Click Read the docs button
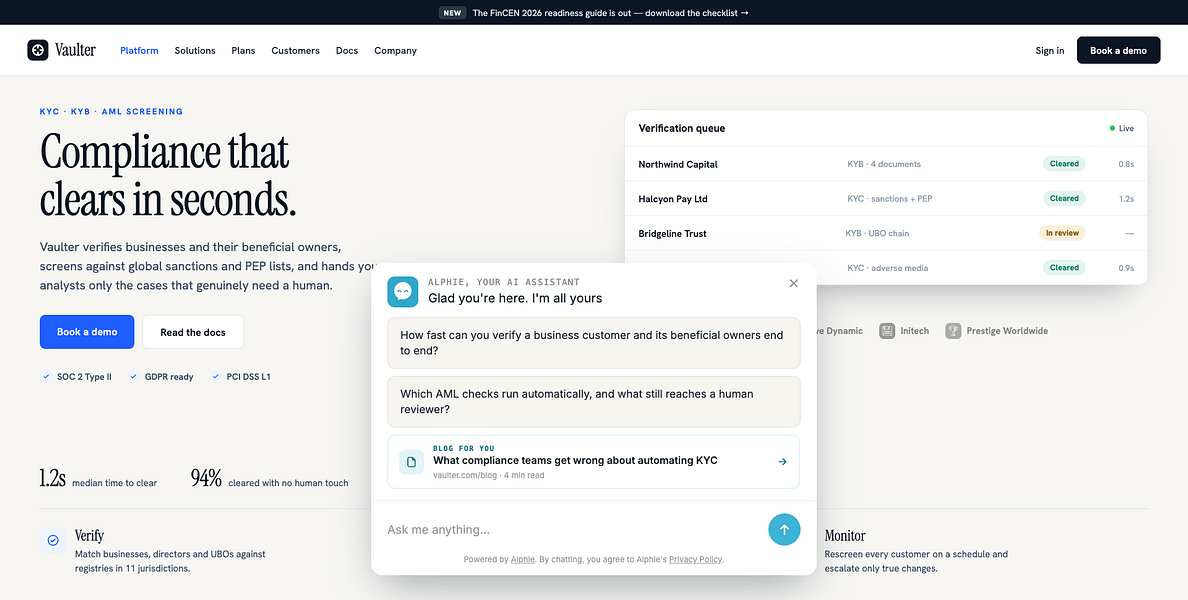 click(x=193, y=332)
